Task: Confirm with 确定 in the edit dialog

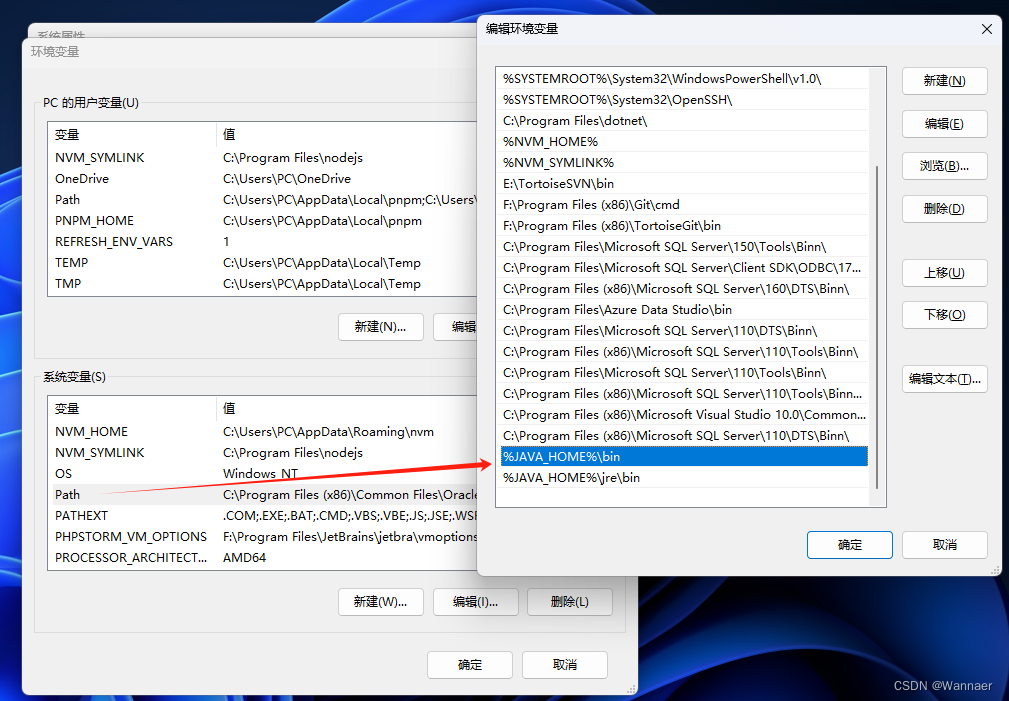Action: pos(849,545)
